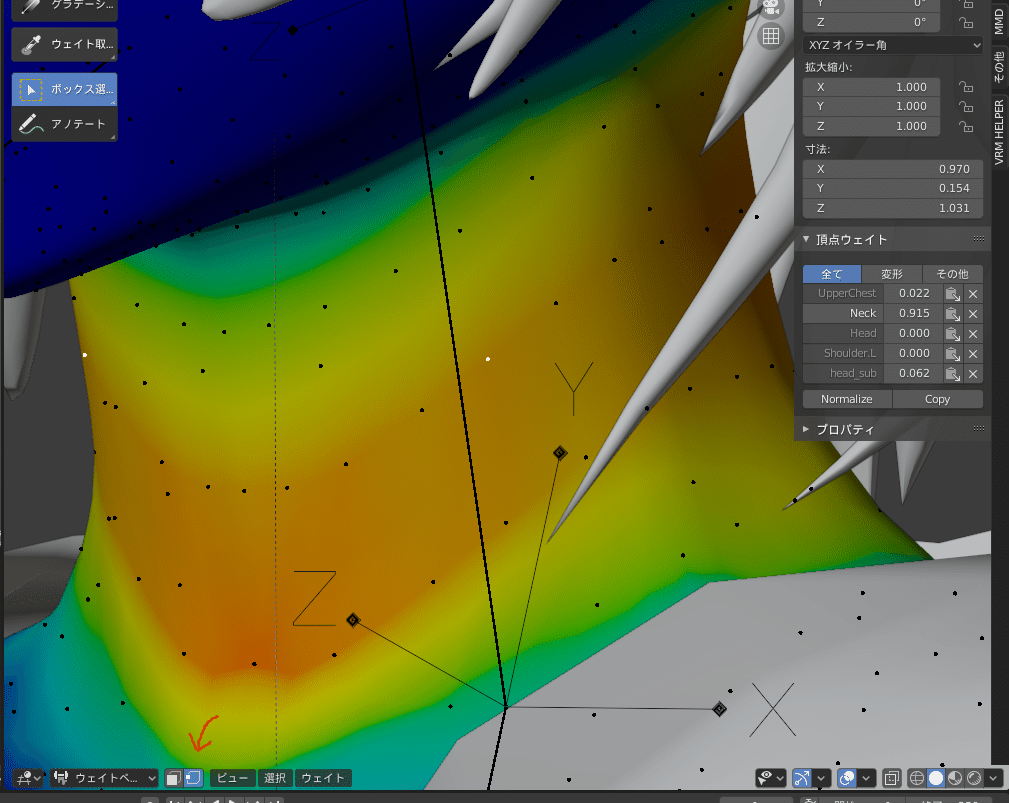Open ウェイトペ... mode dropdown
Image resolution: width=1009 pixels, height=803 pixels.
(104, 779)
